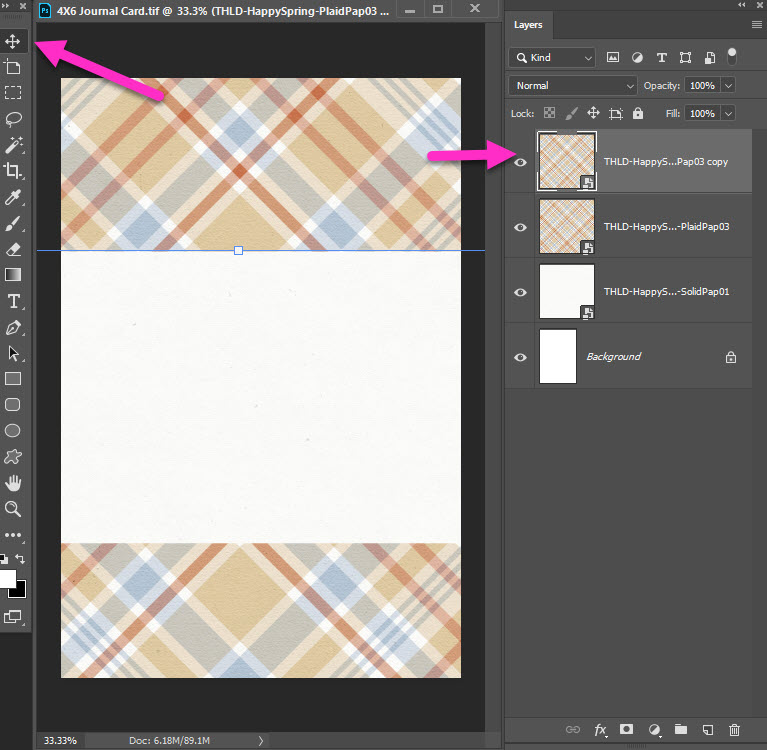The width and height of the screenshot is (767, 750).
Task: Open the Layers panel options menu
Action: click(756, 24)
